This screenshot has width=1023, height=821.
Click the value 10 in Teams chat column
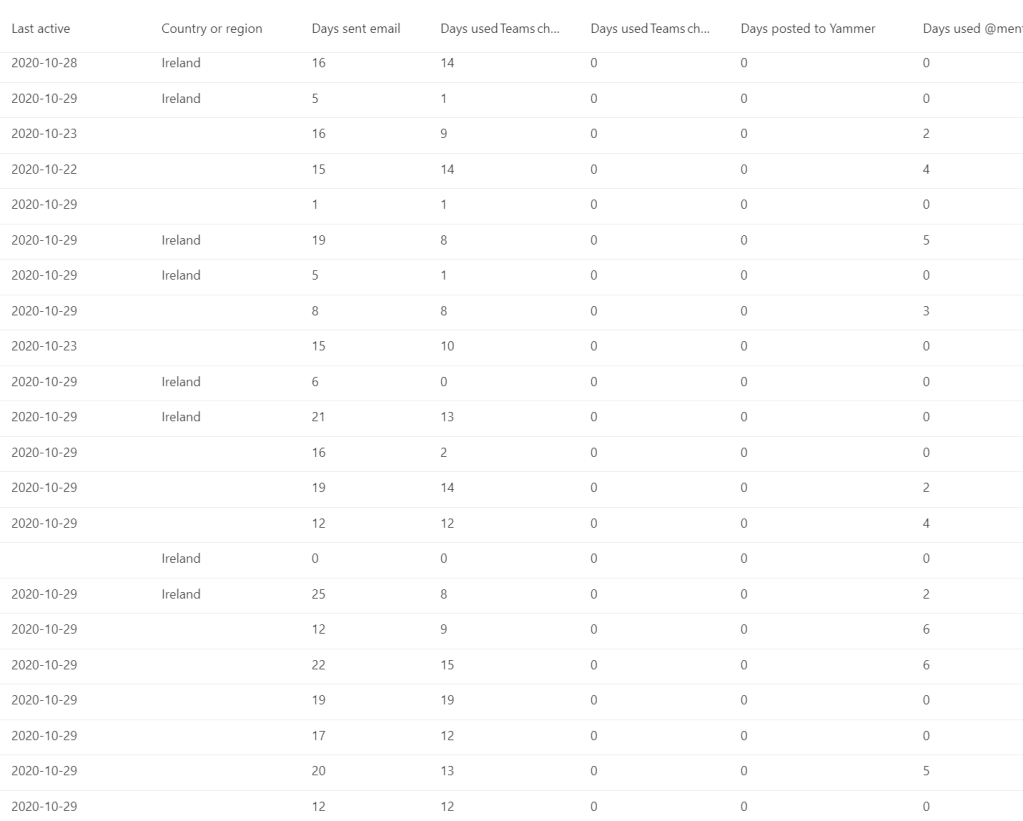447,346
